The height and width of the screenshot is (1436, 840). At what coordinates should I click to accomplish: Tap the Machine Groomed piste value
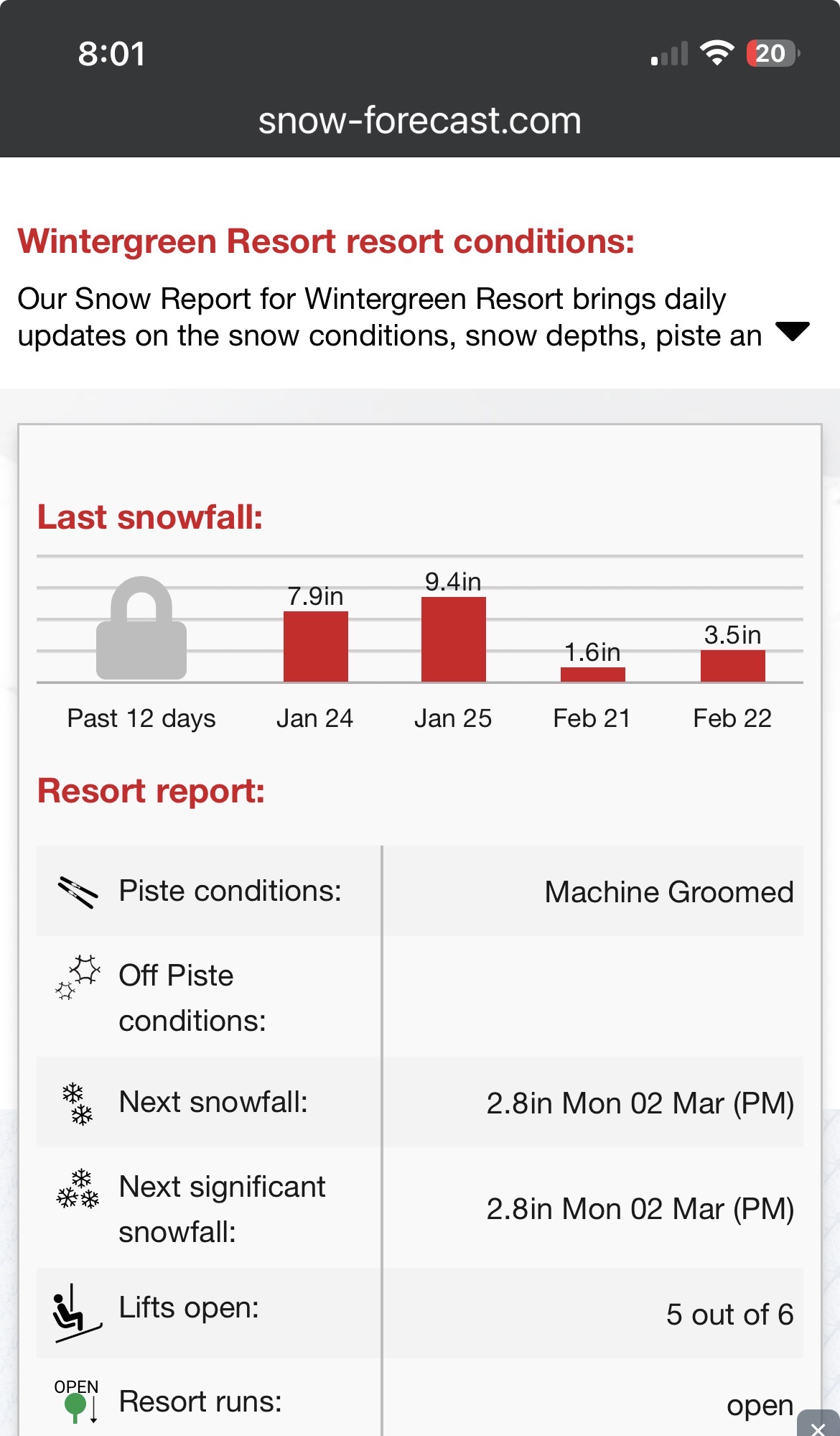668,892
